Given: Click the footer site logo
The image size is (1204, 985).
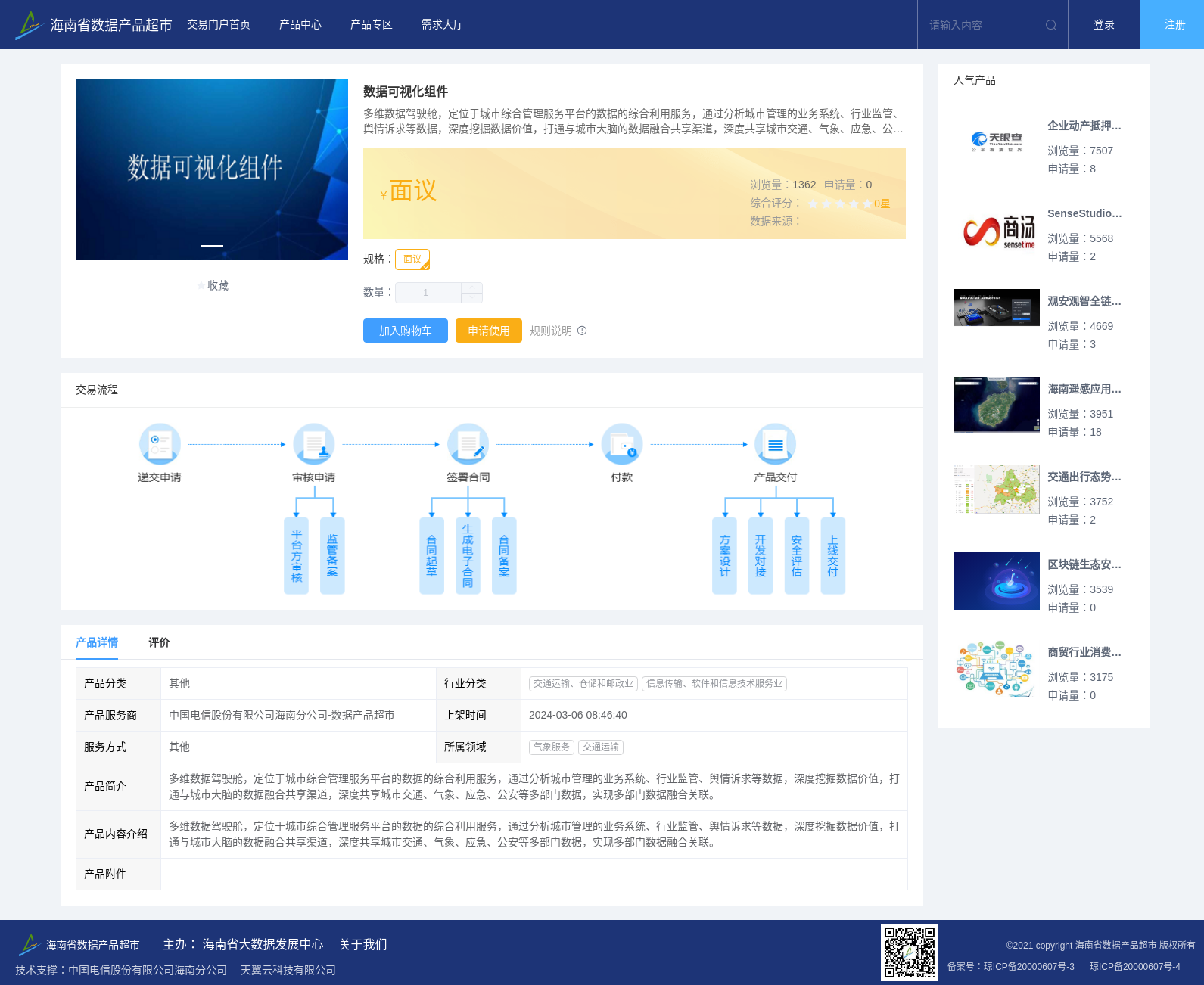Looking at the screenshot, I should tap(79, 944).
